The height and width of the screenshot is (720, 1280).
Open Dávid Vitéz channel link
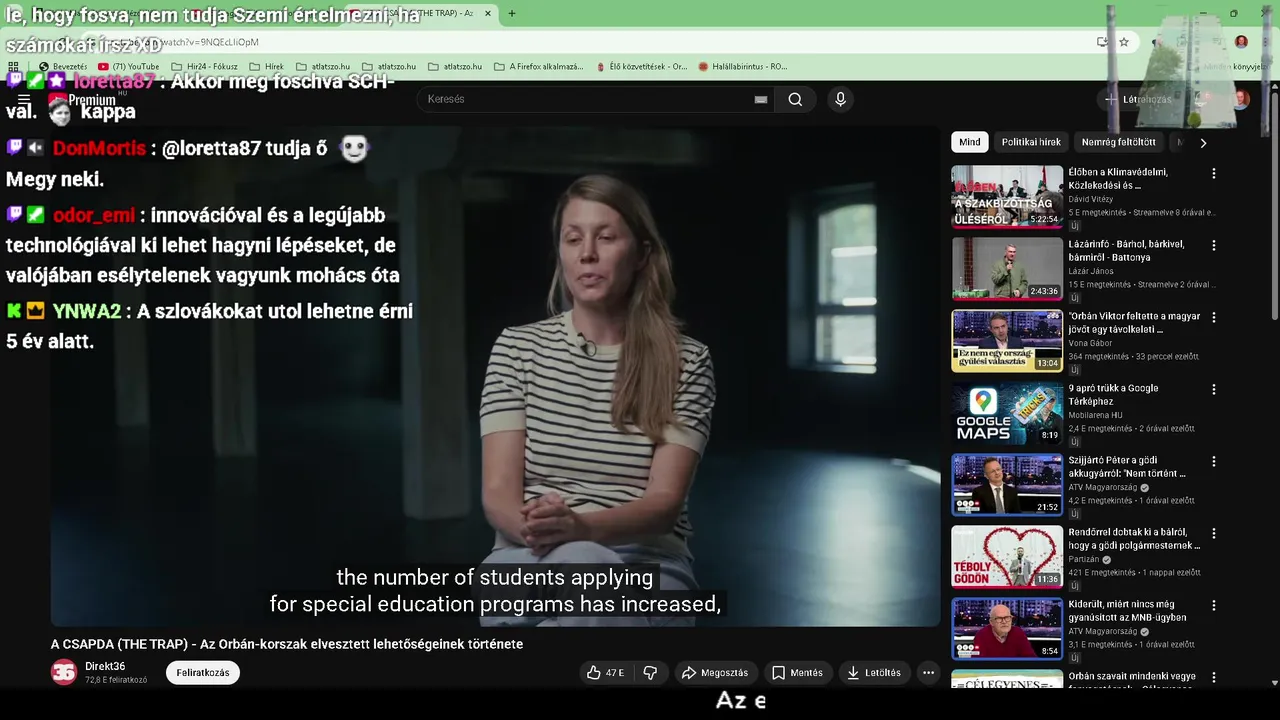click(x=1090, y=199)
